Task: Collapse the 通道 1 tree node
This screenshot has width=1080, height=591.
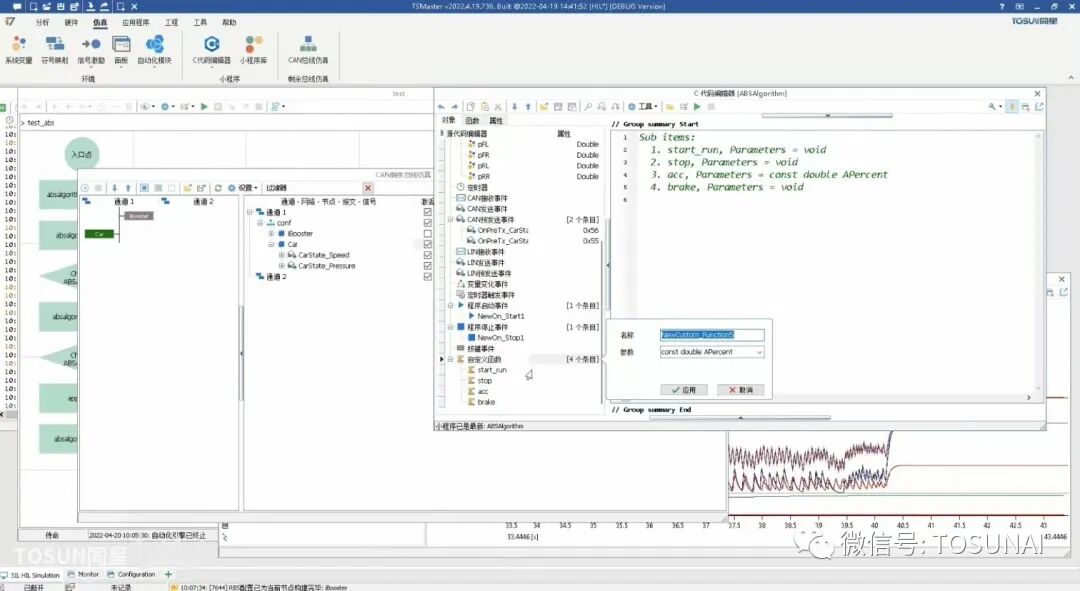Action: (x=250, y=212)
